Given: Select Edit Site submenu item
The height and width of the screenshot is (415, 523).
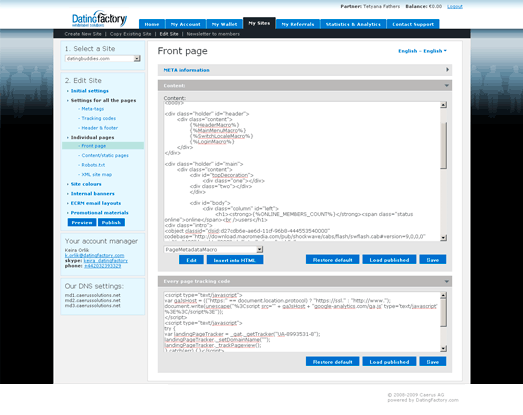Looking at the screenshot, I should coord(169,34).
